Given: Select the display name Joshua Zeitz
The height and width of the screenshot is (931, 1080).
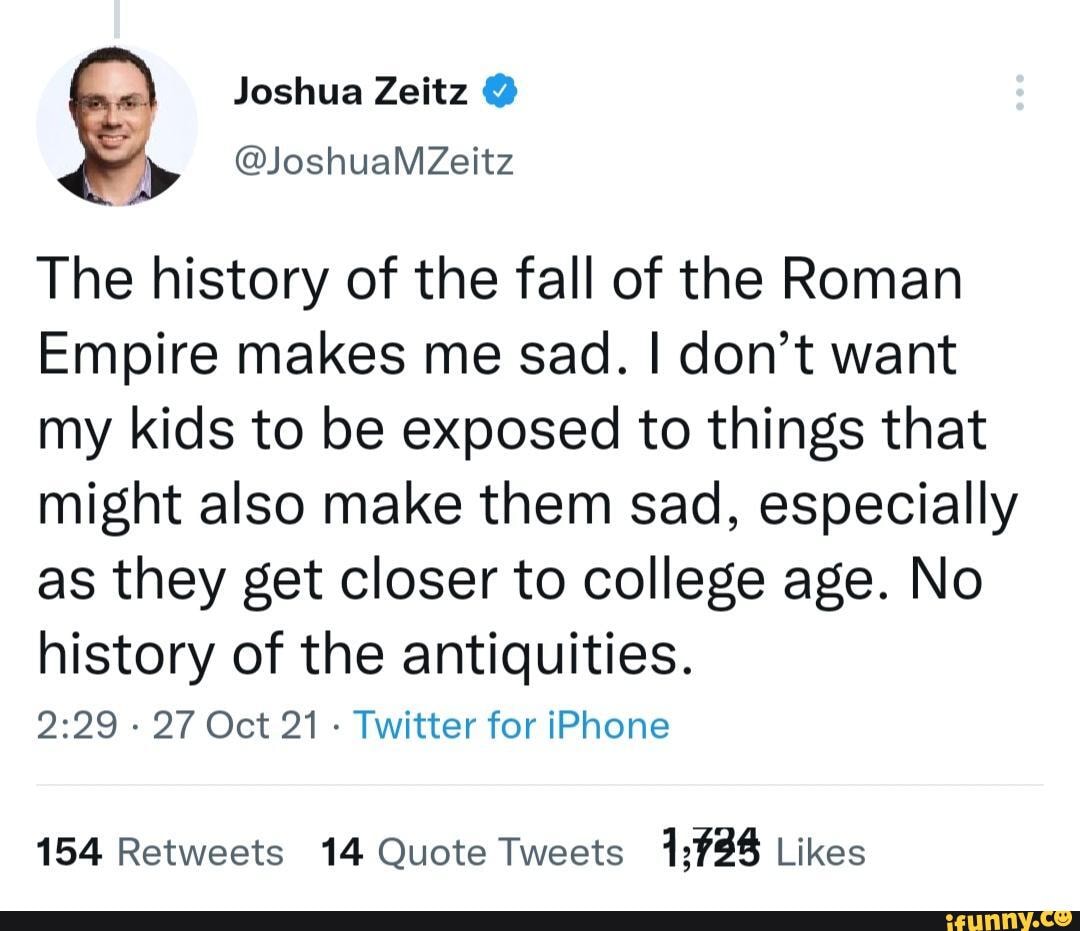Looking at the screenshot, I should 348,90.
